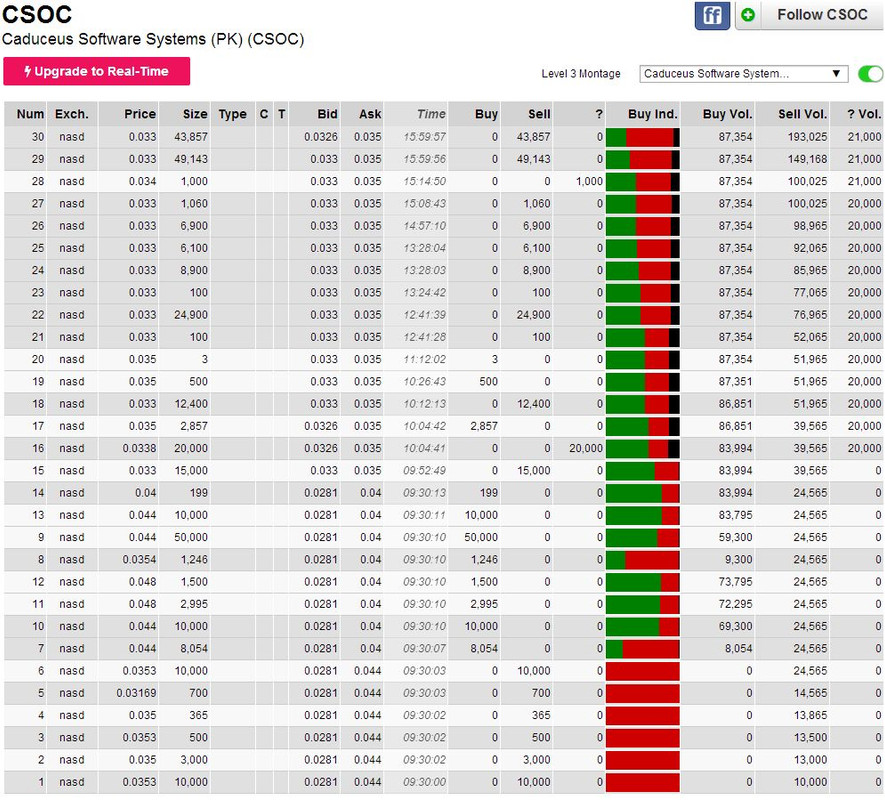Click size 49,143 in row 29

point(191,159)
